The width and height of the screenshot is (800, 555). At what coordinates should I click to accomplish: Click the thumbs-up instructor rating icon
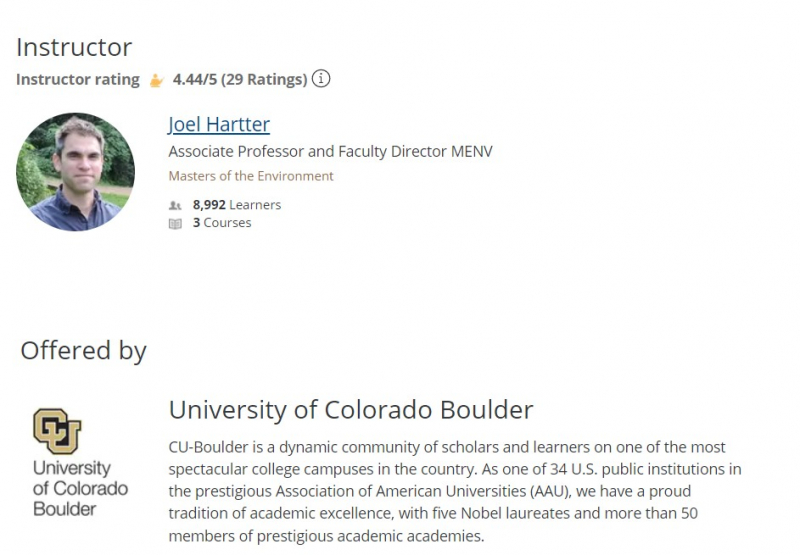(156, 80)
